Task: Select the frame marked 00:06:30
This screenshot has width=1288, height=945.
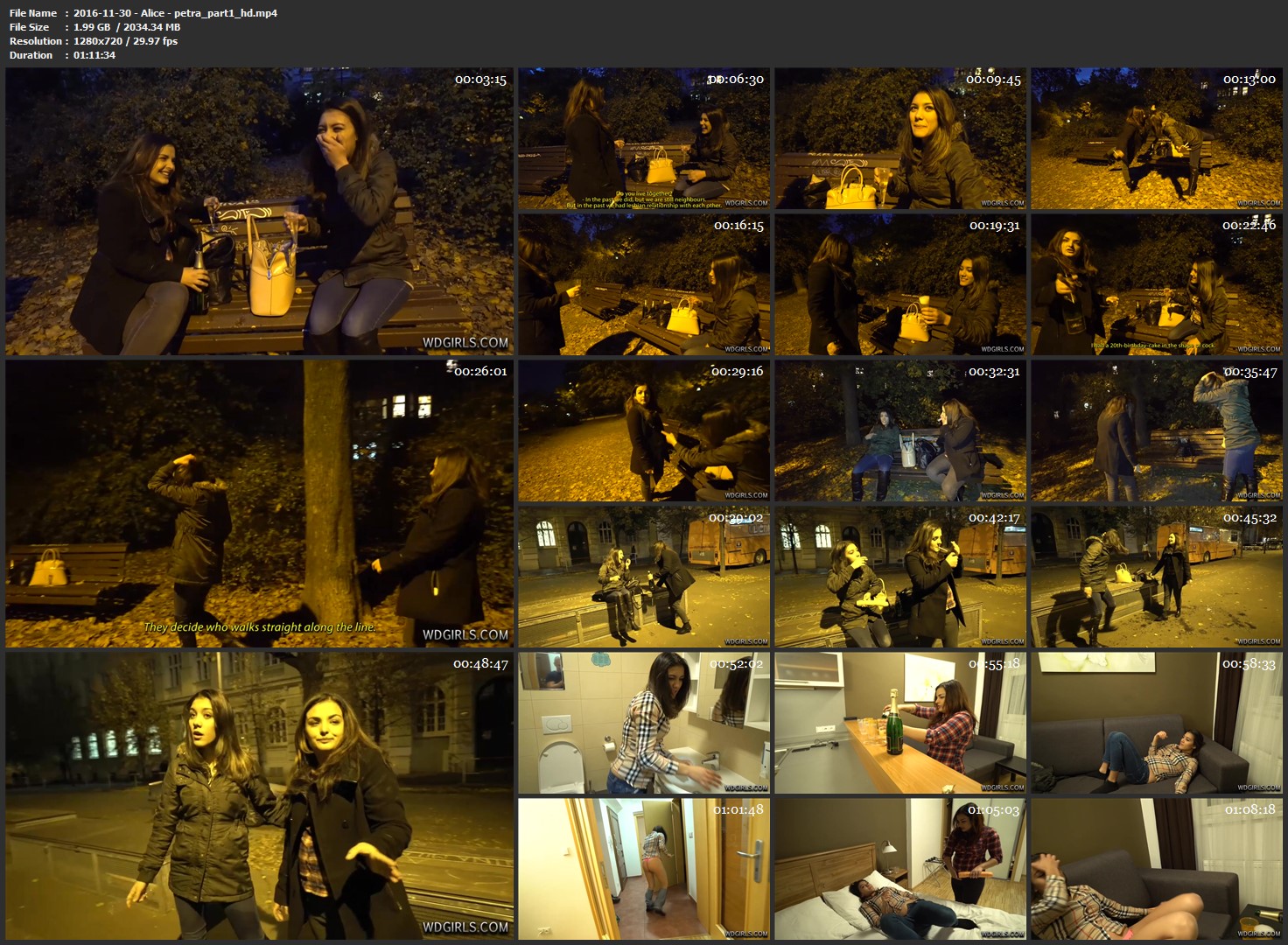Action: click(643, 138)
